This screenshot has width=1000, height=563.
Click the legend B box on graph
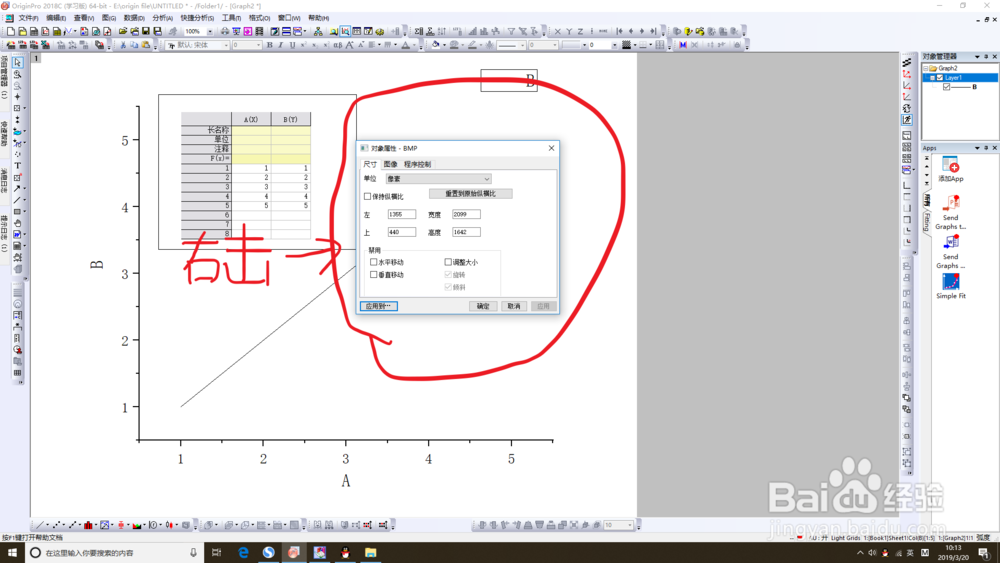509,80
